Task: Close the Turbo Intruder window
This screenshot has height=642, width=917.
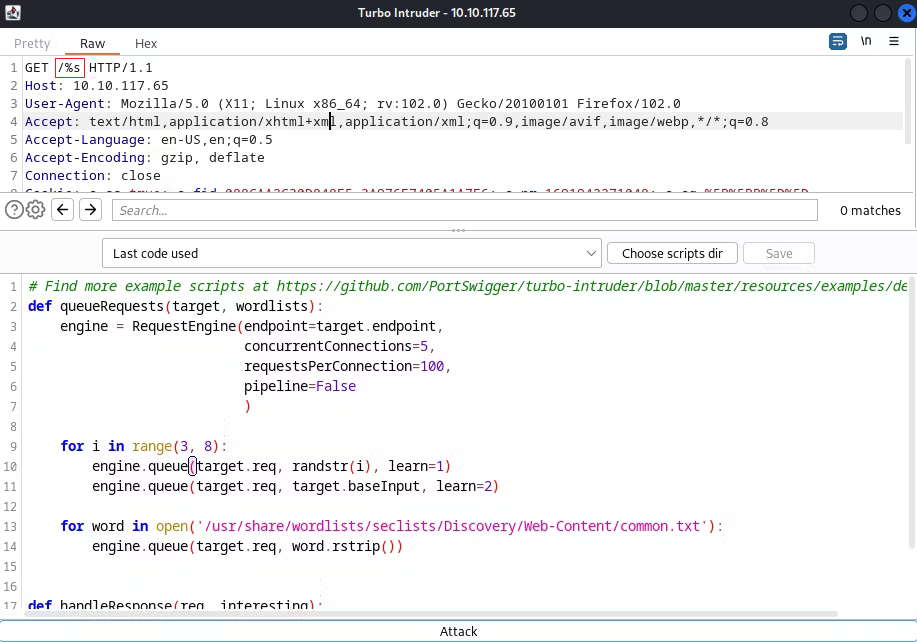Action: point(906,12)
